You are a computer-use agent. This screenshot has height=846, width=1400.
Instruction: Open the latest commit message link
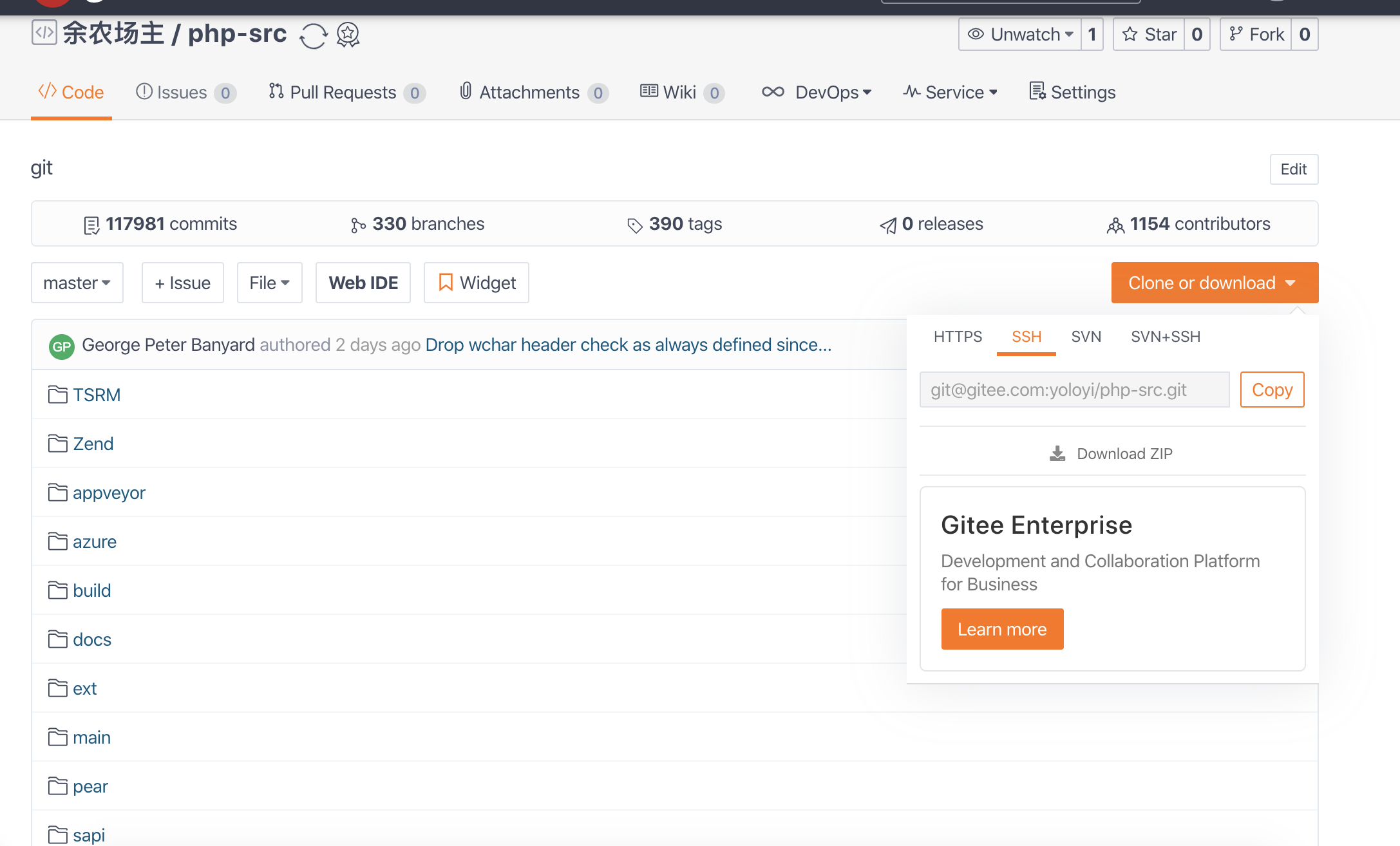pos(629,345)
